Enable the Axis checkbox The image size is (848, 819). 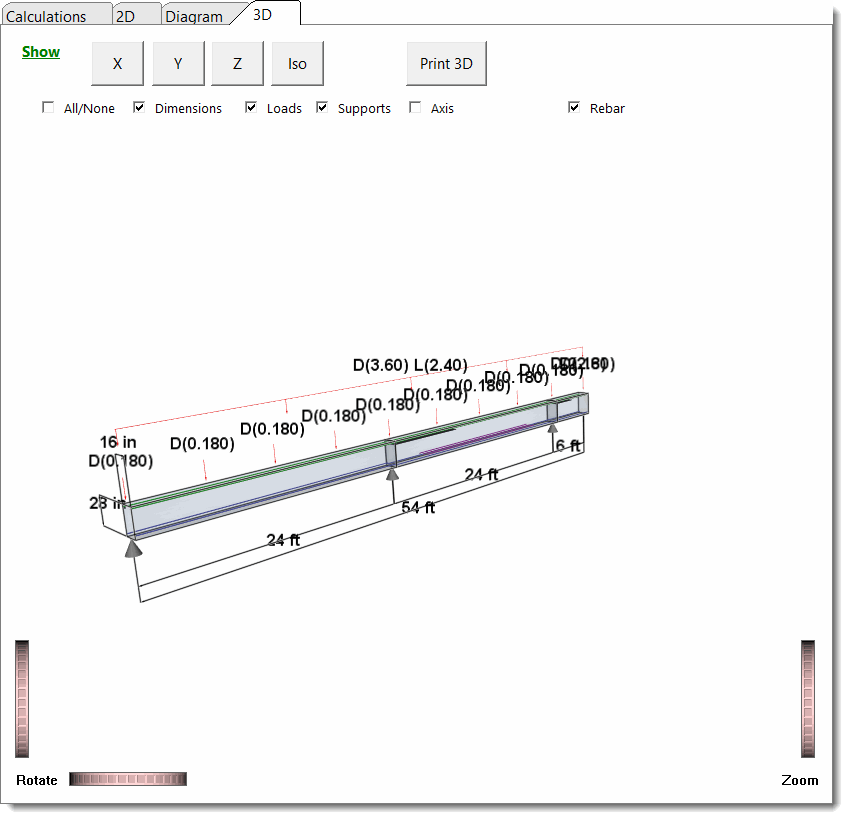coord(415,106)
